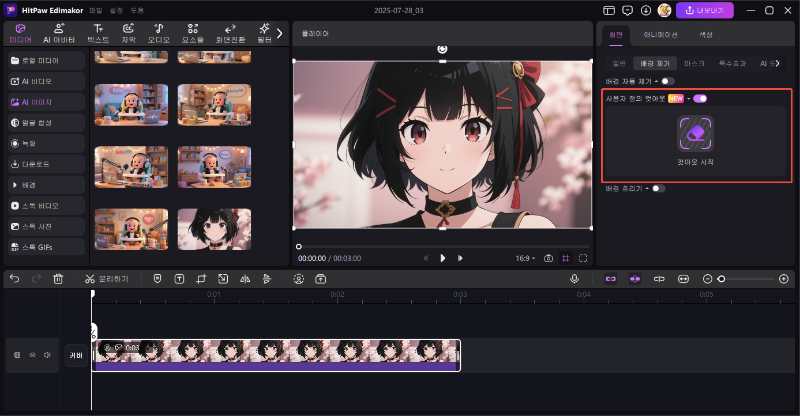The height and width of the screenshot is (416, 800).
Task: Enter fullscreen preview
Action: coord(583,258)
